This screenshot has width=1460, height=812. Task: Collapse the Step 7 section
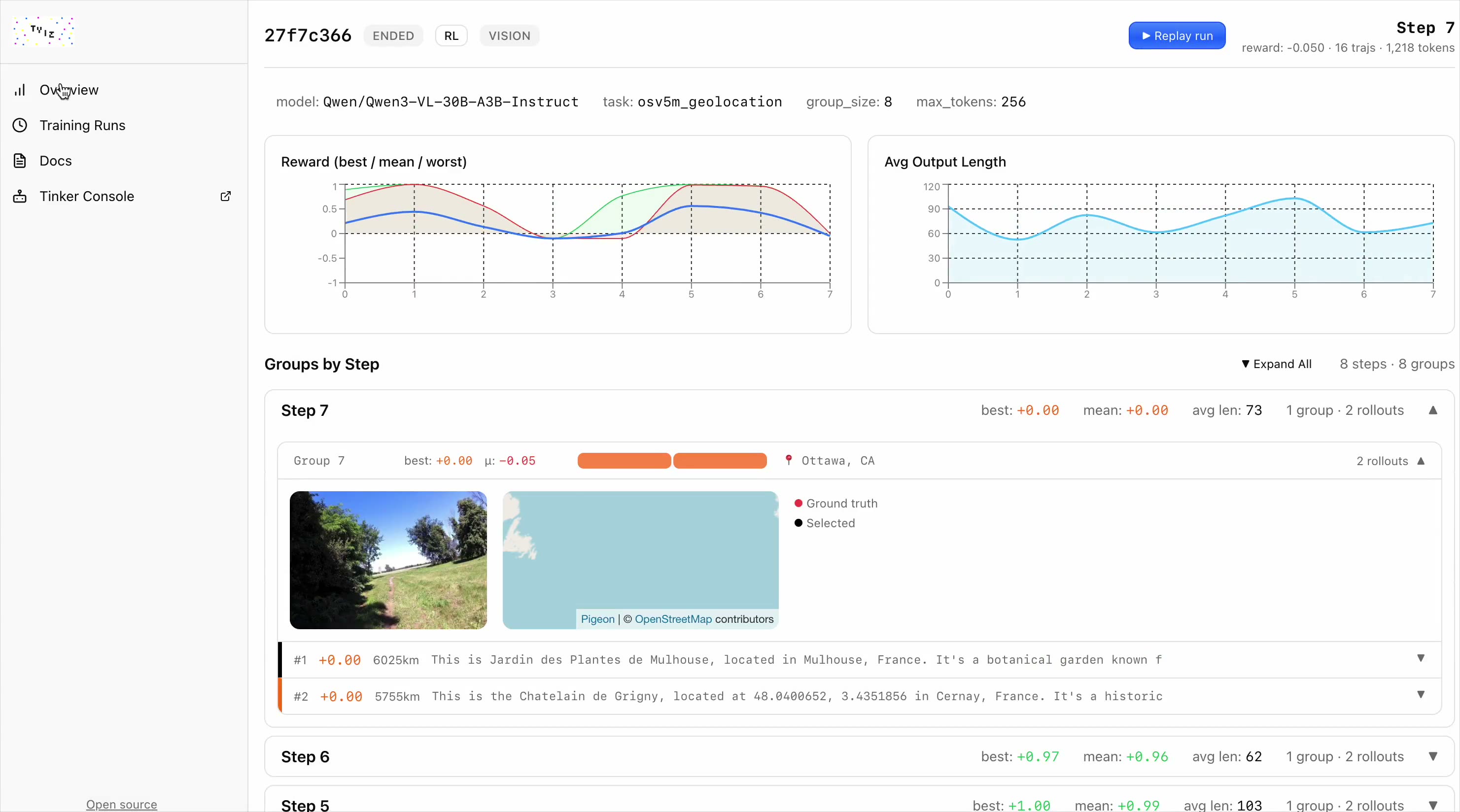pos(1432,410)
